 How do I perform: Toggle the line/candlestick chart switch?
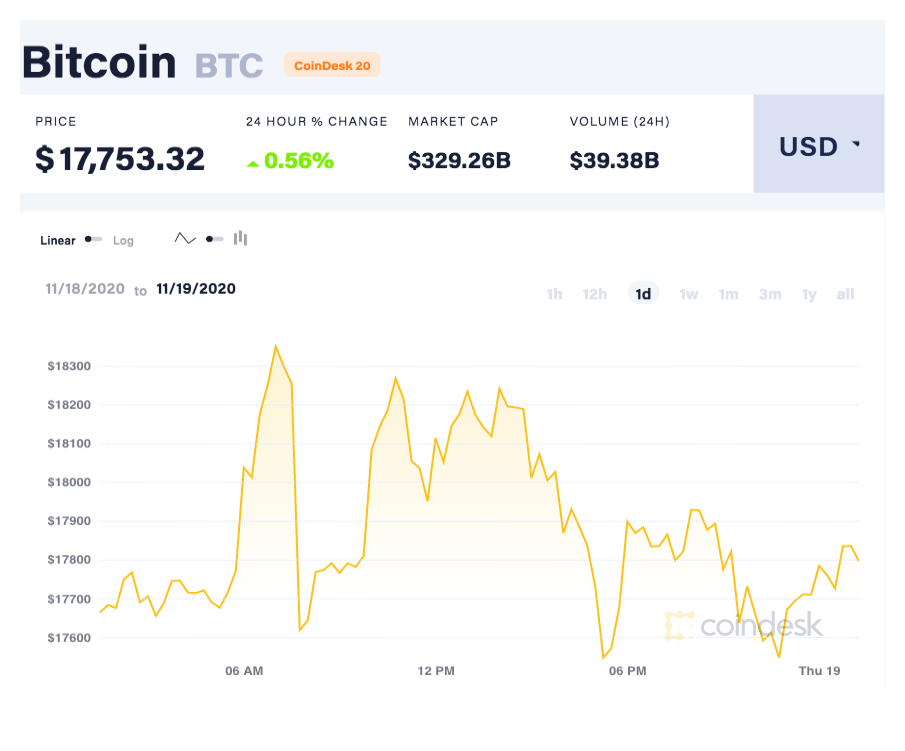coord(215,239)
